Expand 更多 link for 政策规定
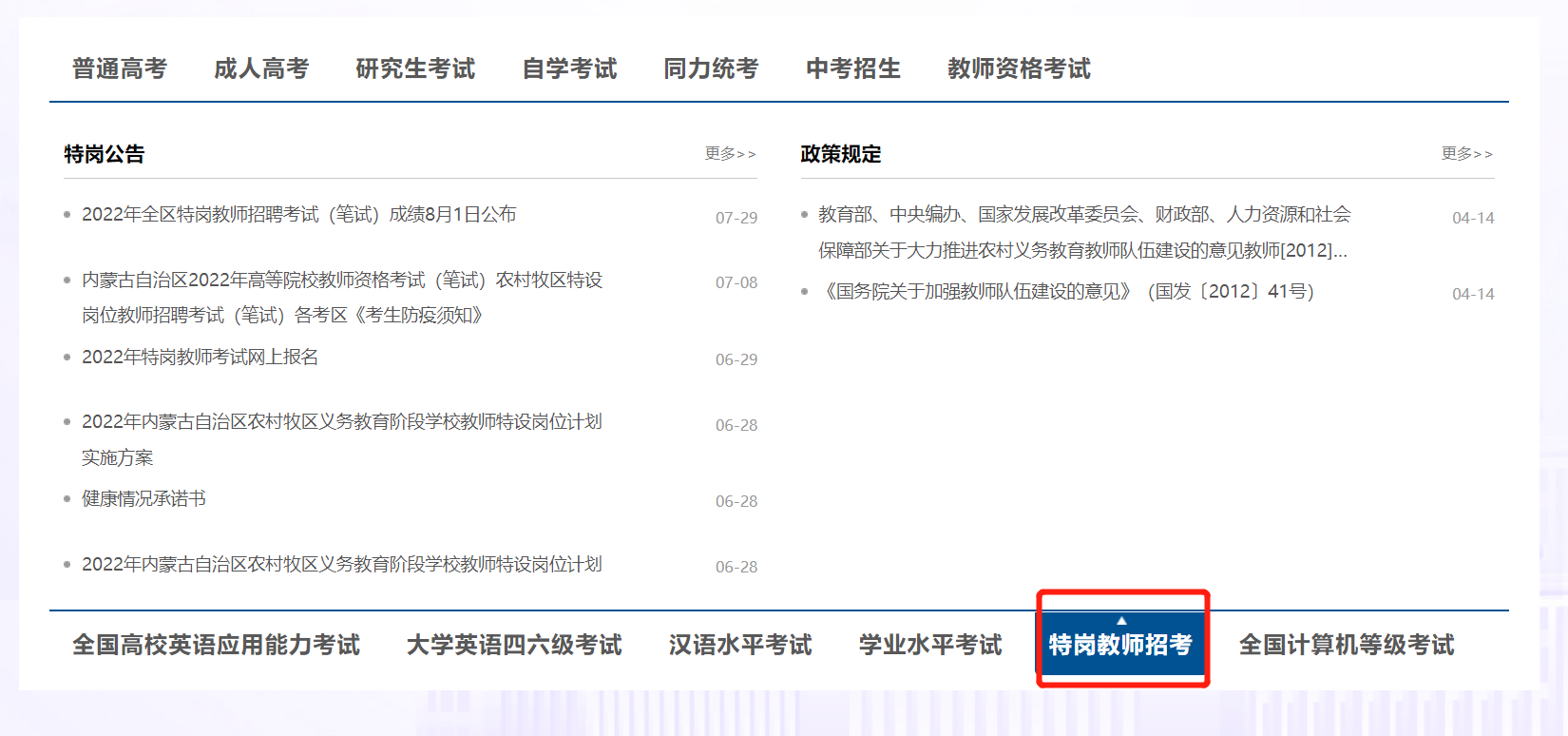This screenshot has height=736, width=1568. 1466,153
